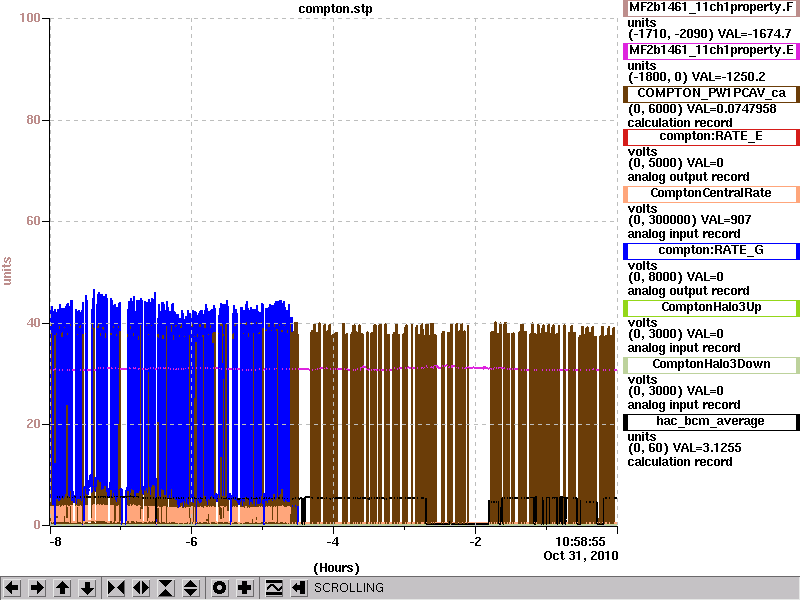
Task: Click the 10:58:55 timestamp label
Action: point(580,542)
